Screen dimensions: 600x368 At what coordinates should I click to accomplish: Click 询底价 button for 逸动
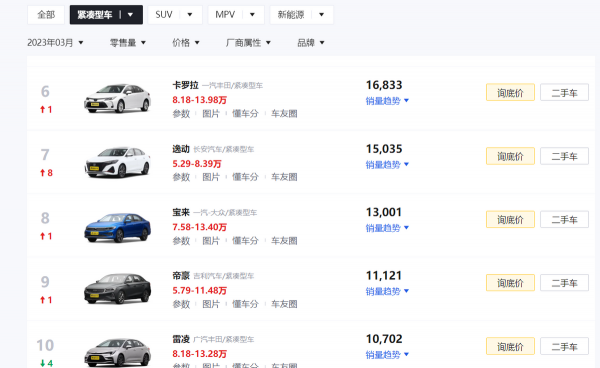(510, 156)
